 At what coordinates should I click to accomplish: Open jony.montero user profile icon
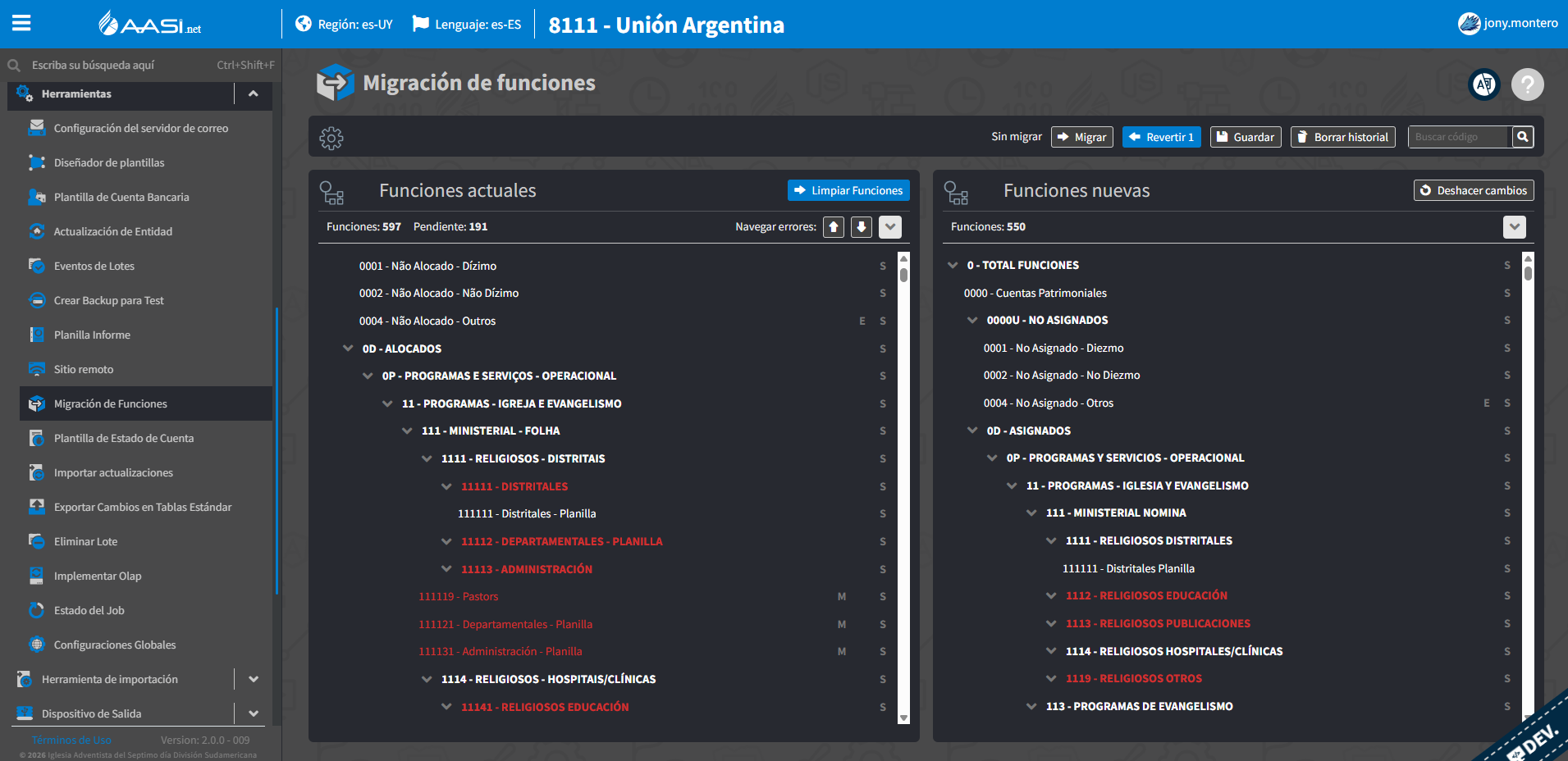[1469, 24]
